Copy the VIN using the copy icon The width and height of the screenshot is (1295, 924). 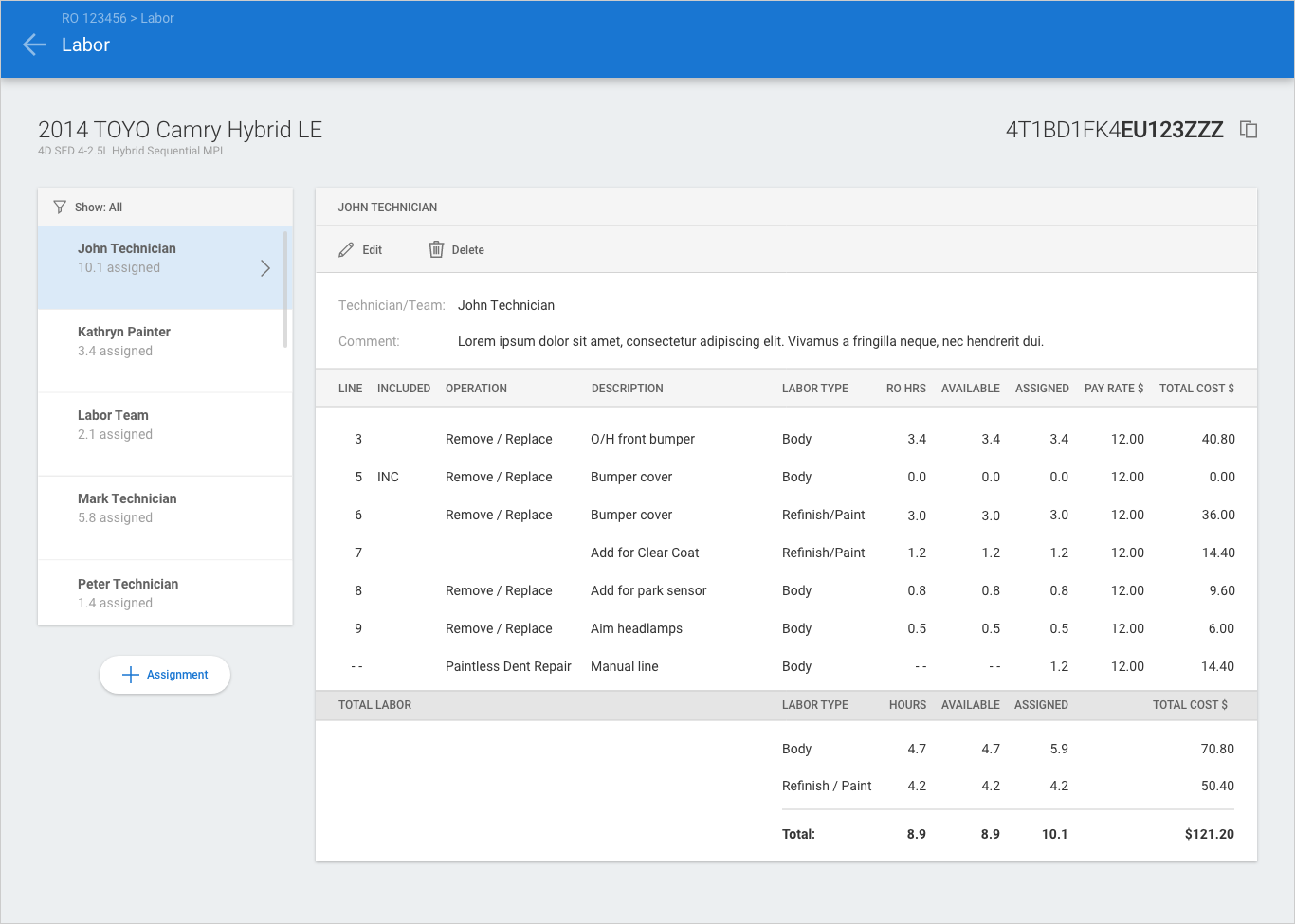point(1249,130)
